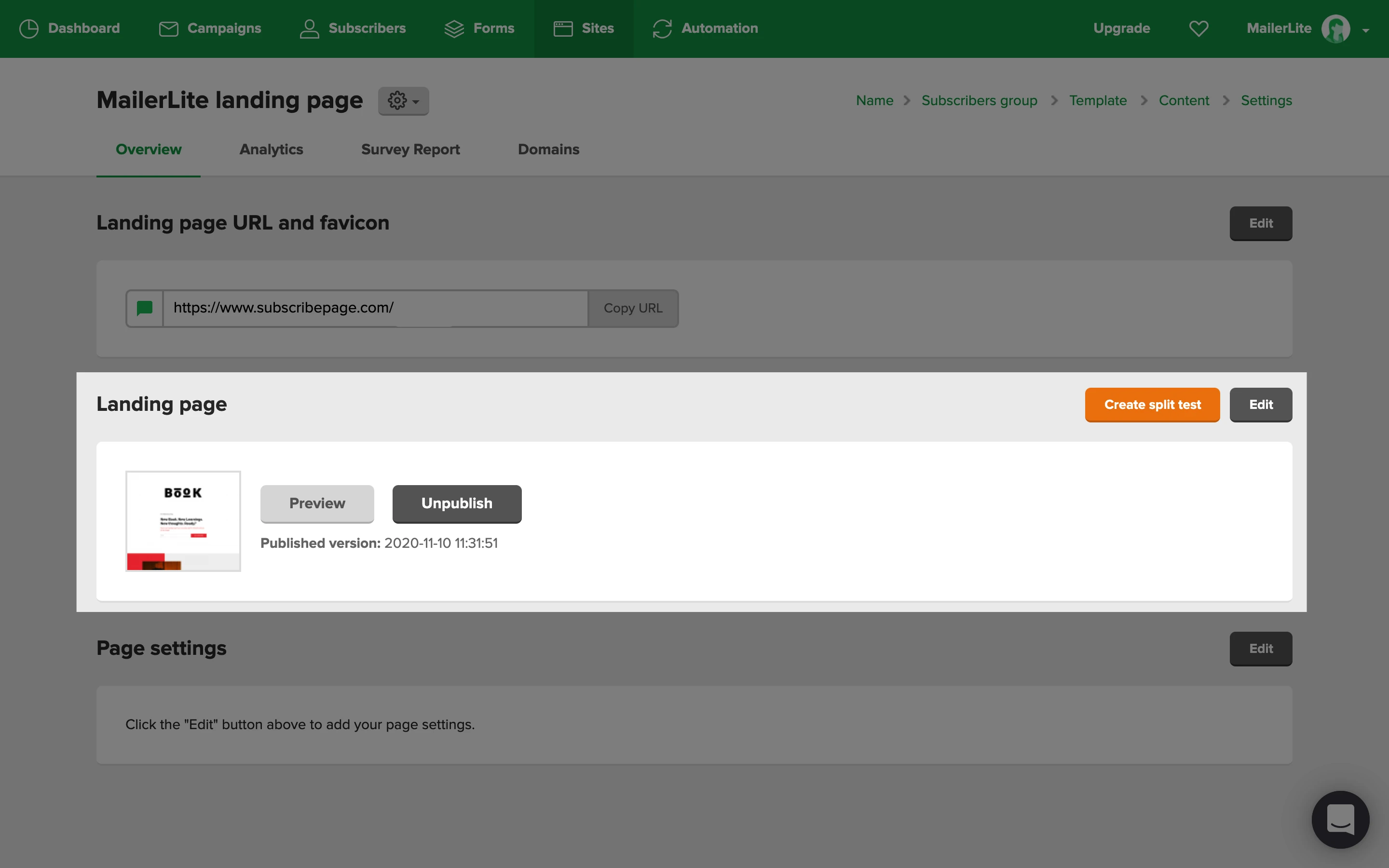Open the Campaigns nav item
The image size is (1389, 868).
(x=209, y=28)
